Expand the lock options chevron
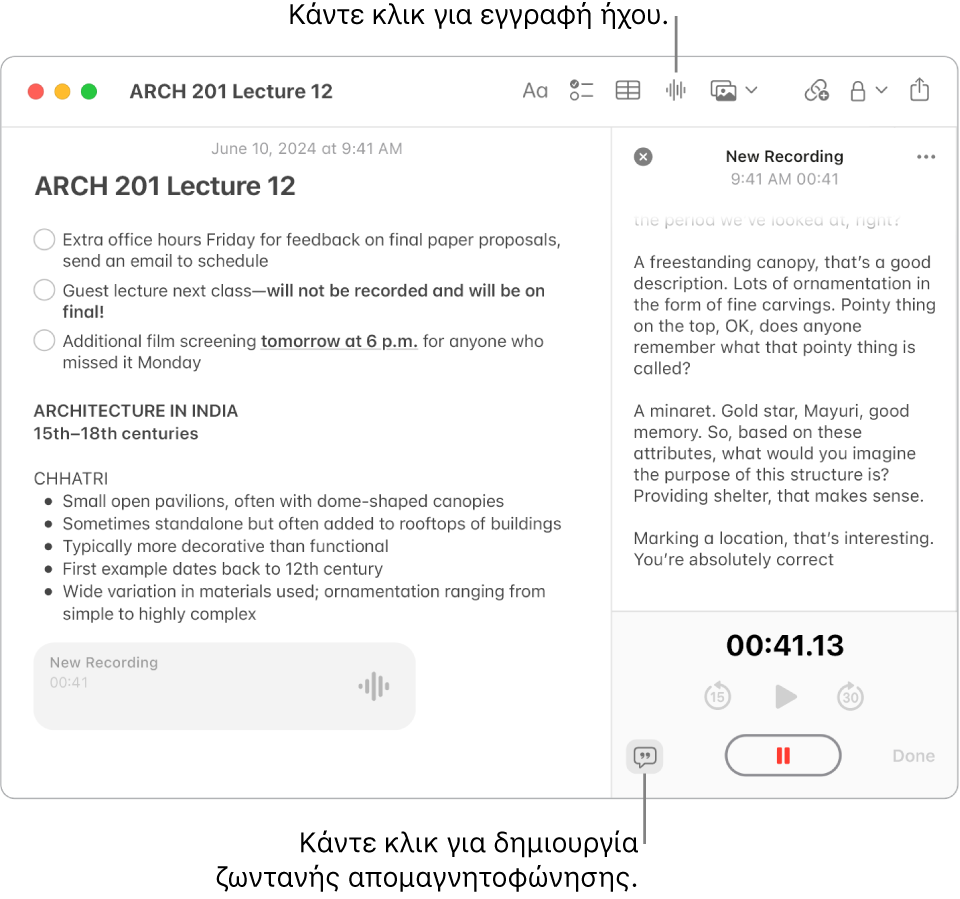Viewport: 960px width, 899px height. click(x=881, y=91)
